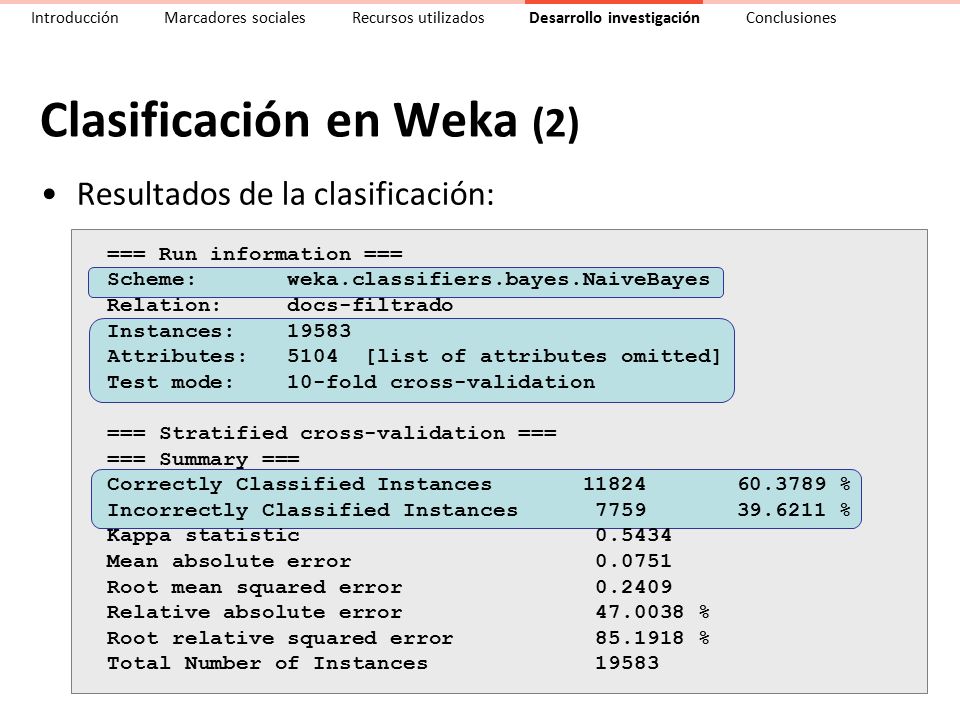Screen dimensions: 960x720
Task: Click the Run information header line
Action: point(255,253)
